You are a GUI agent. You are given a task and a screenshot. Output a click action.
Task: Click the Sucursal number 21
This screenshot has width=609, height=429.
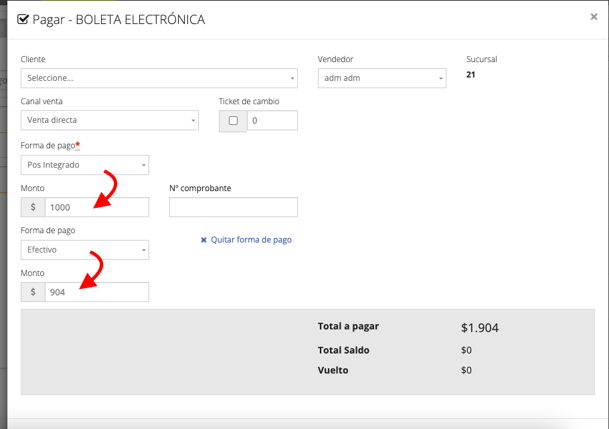pos(471,75)
